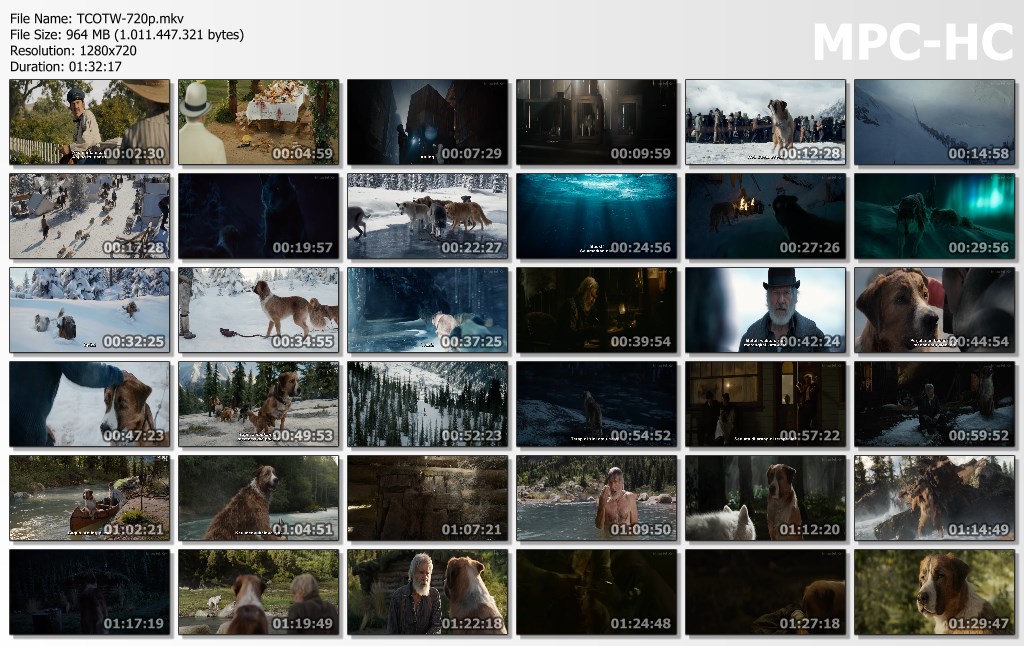
Task: Open the frame at 00:22:27
Action: coord(428,216)
